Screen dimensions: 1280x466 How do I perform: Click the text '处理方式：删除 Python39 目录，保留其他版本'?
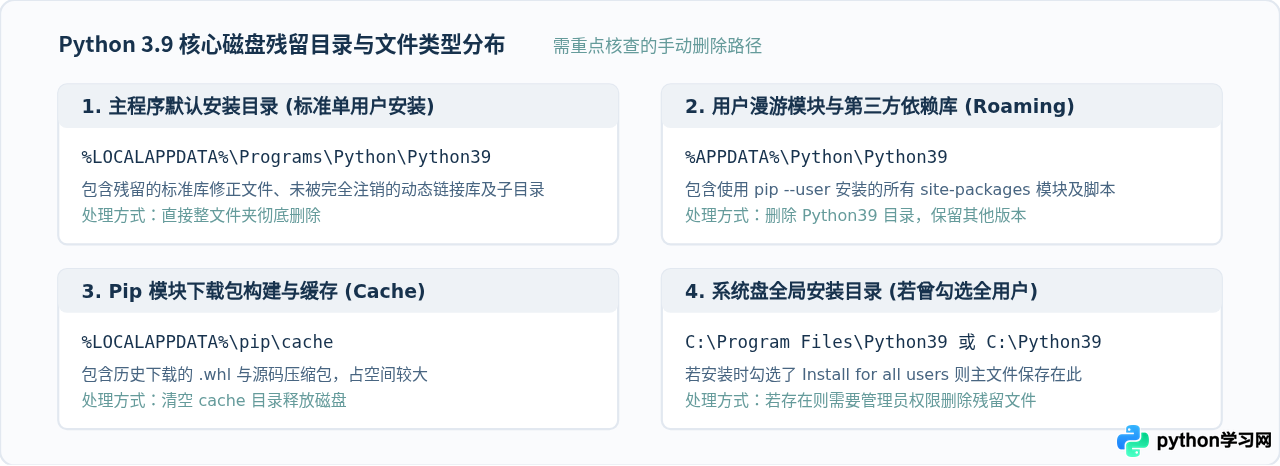coord(856,215)
